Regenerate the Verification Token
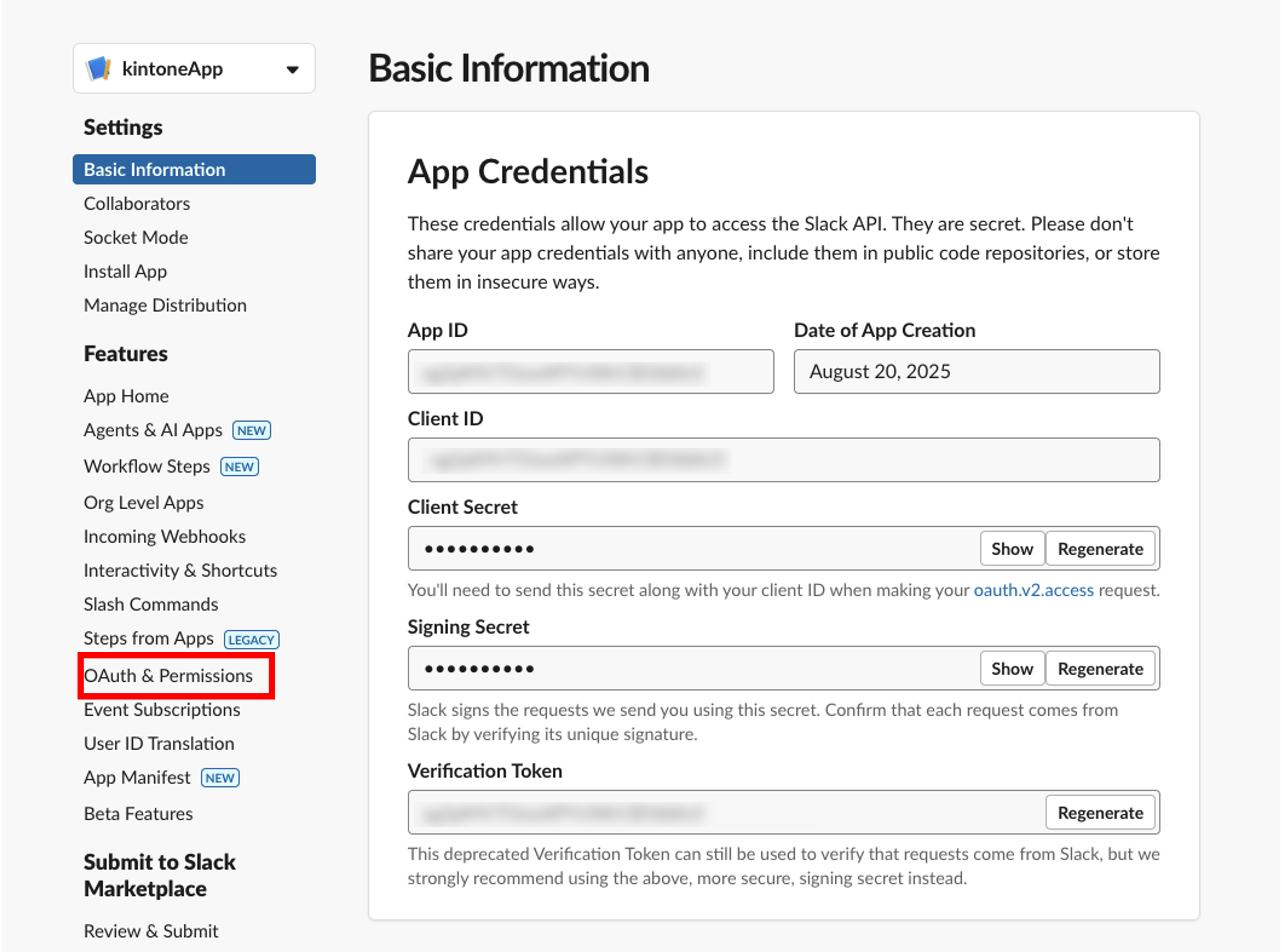The image size is (1282, 952). click(1100, 813)
